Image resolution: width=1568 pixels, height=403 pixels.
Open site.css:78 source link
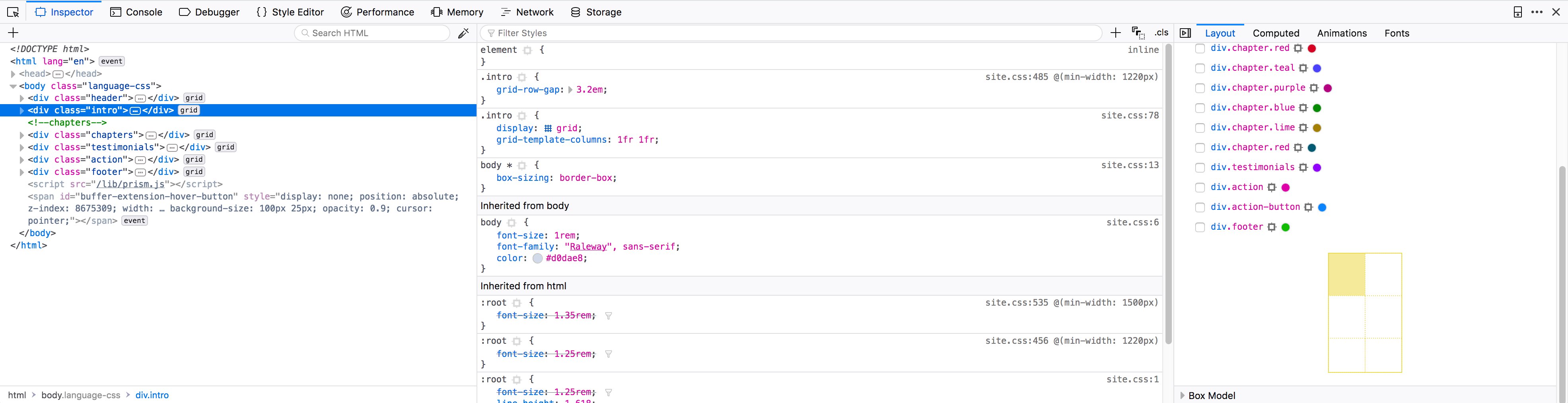(x=1130, y=116)
